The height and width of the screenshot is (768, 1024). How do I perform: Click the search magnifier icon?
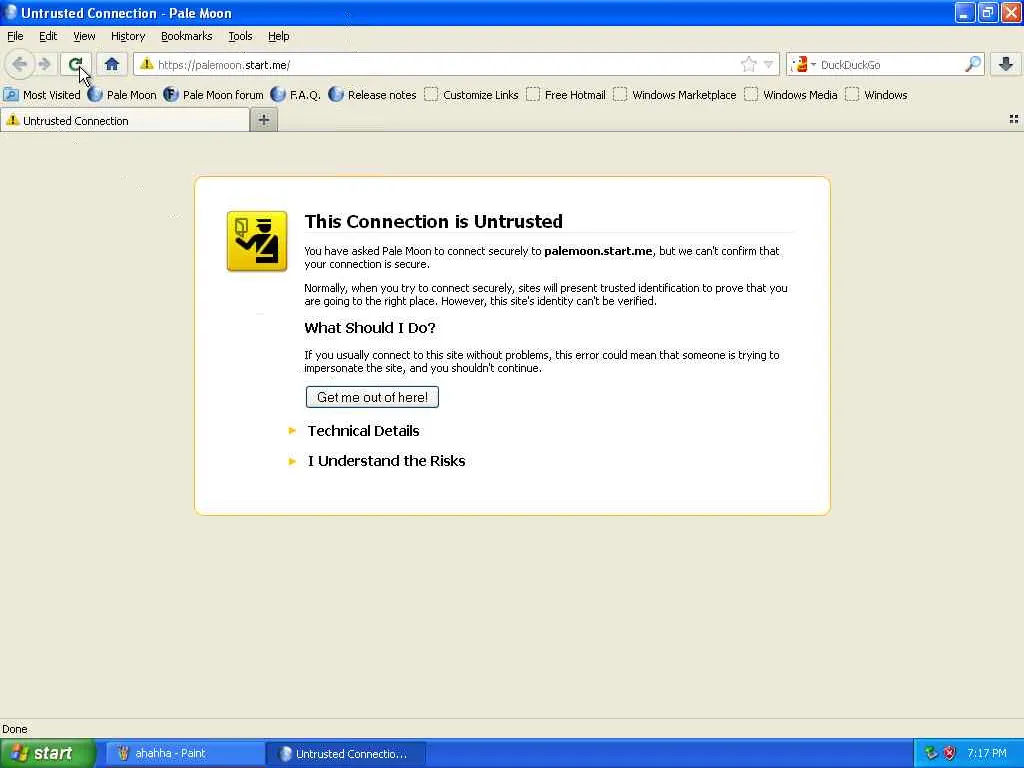[972, 64]
